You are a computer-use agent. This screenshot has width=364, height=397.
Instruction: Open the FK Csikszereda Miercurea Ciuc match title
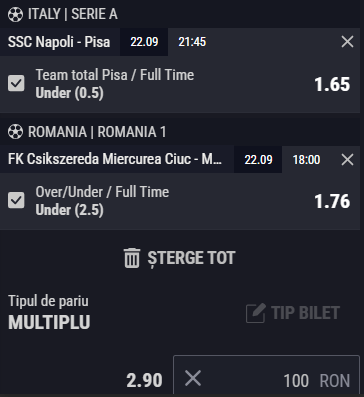click(115, 159)
